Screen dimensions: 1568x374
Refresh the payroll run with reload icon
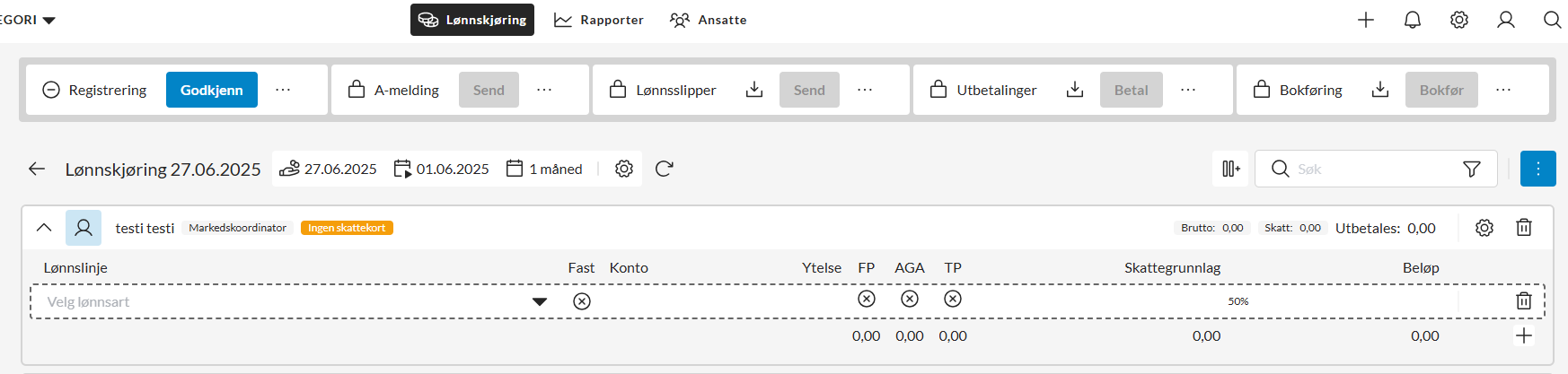(664, 169)
